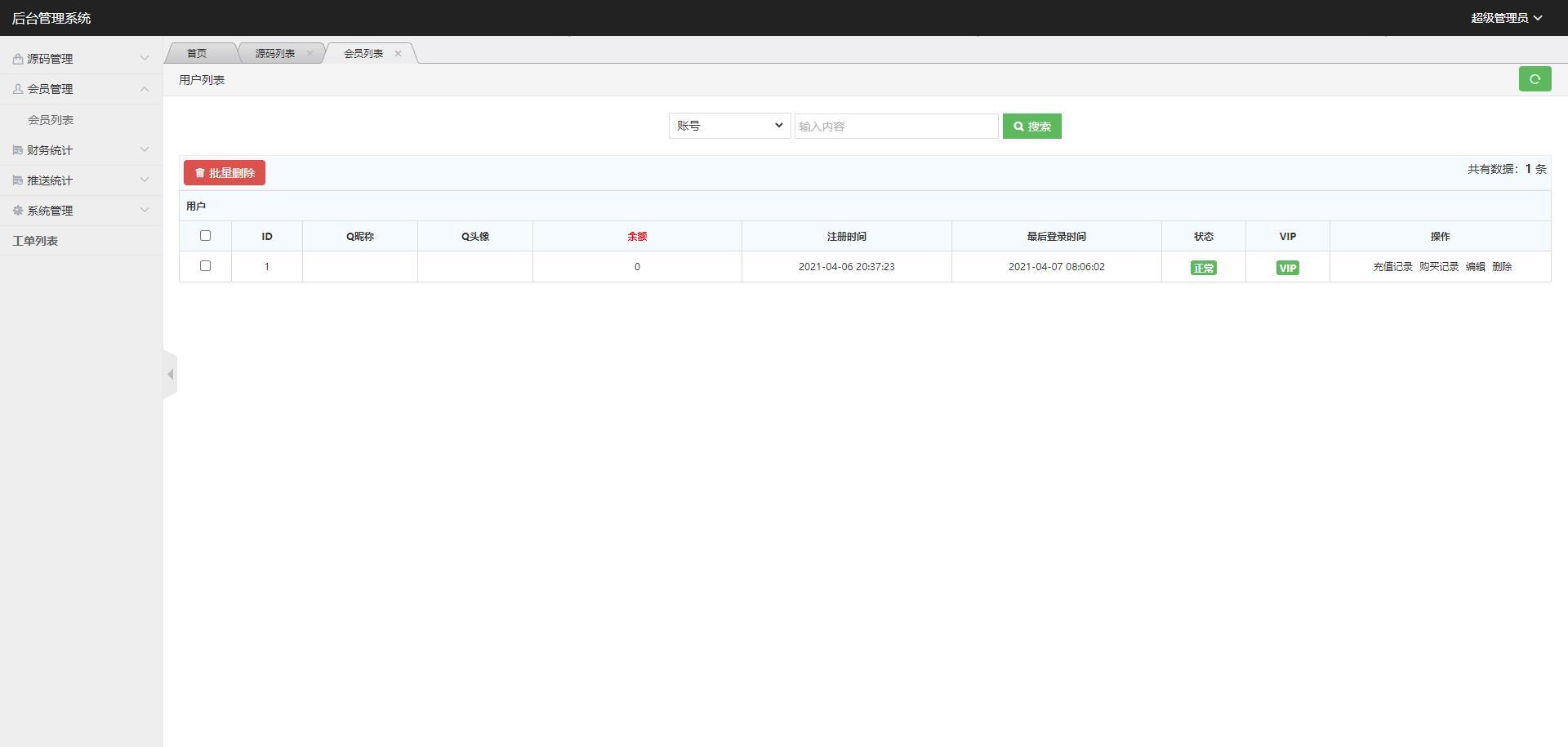Click the trash icon in 批量删除 button
Screen dimensions: 1568x747
[200, 172]
